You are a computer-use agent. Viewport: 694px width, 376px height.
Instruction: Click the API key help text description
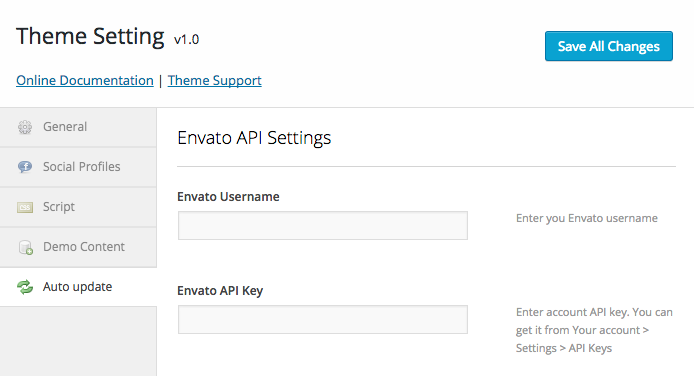[x=594, y=330]
